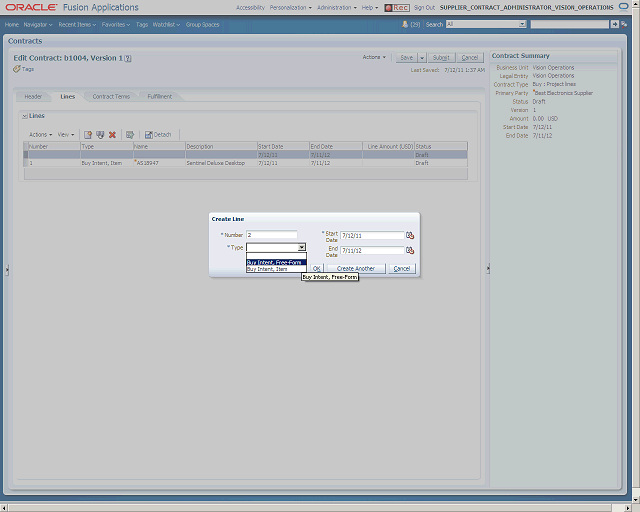Image resolution: width=640 pixels, height=512 pixels.
Task: Click the Contract Summary panel splitter arrow
Action: pos(488,269)
